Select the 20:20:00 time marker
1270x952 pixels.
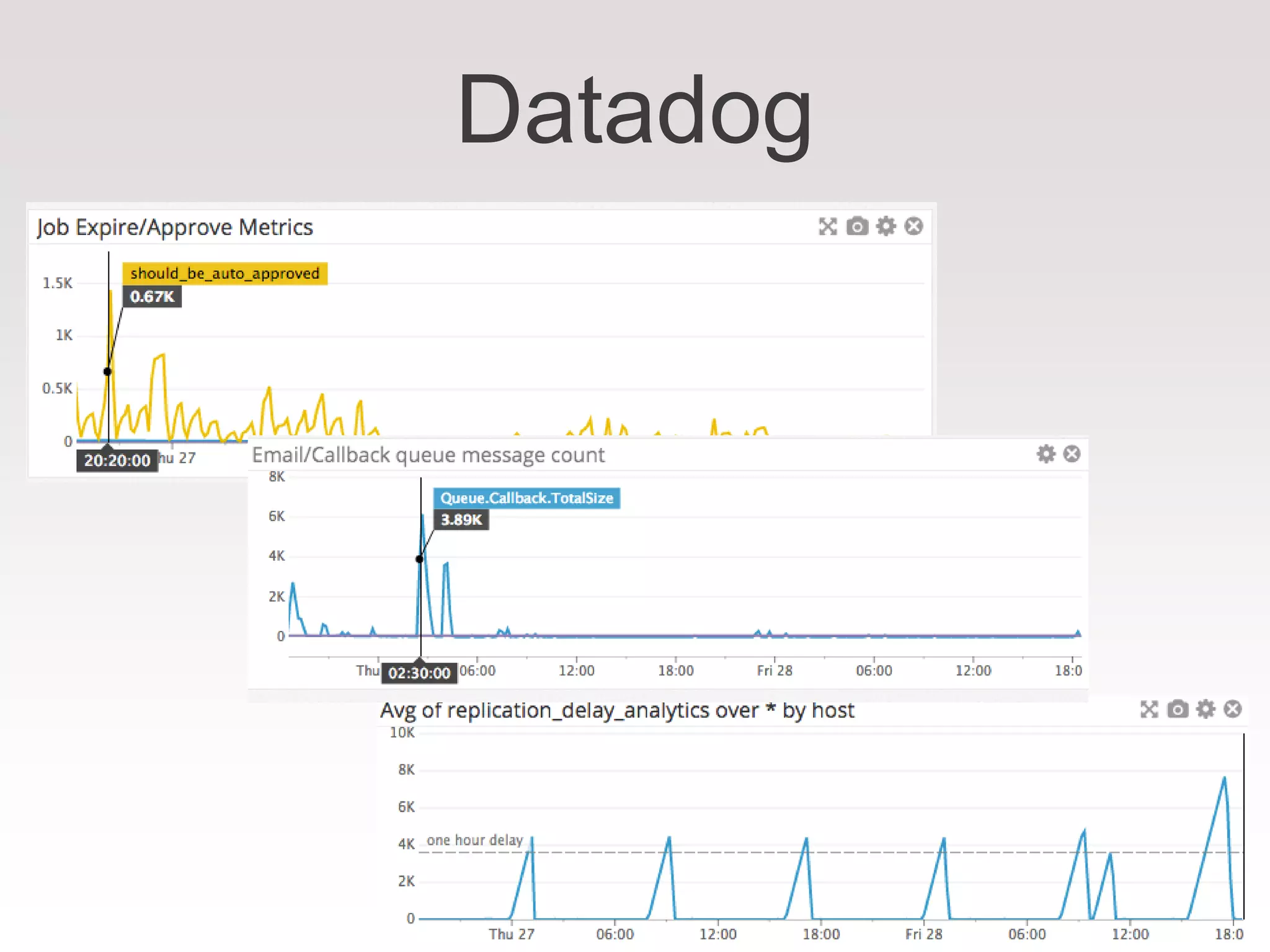pyautogui.click(x=117, y=461)
